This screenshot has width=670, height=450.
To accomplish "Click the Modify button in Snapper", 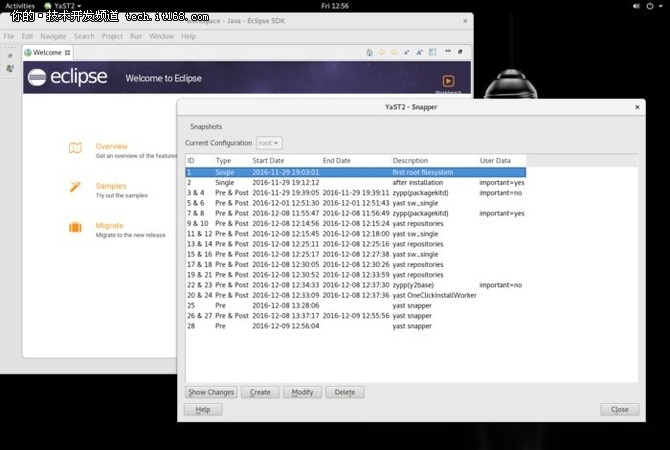I will 303,392.
